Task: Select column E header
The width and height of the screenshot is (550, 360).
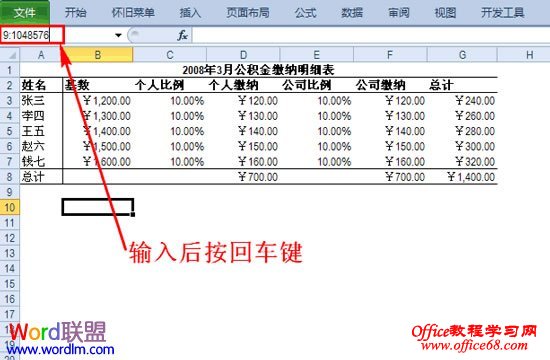Action: [x=316, y=55]
